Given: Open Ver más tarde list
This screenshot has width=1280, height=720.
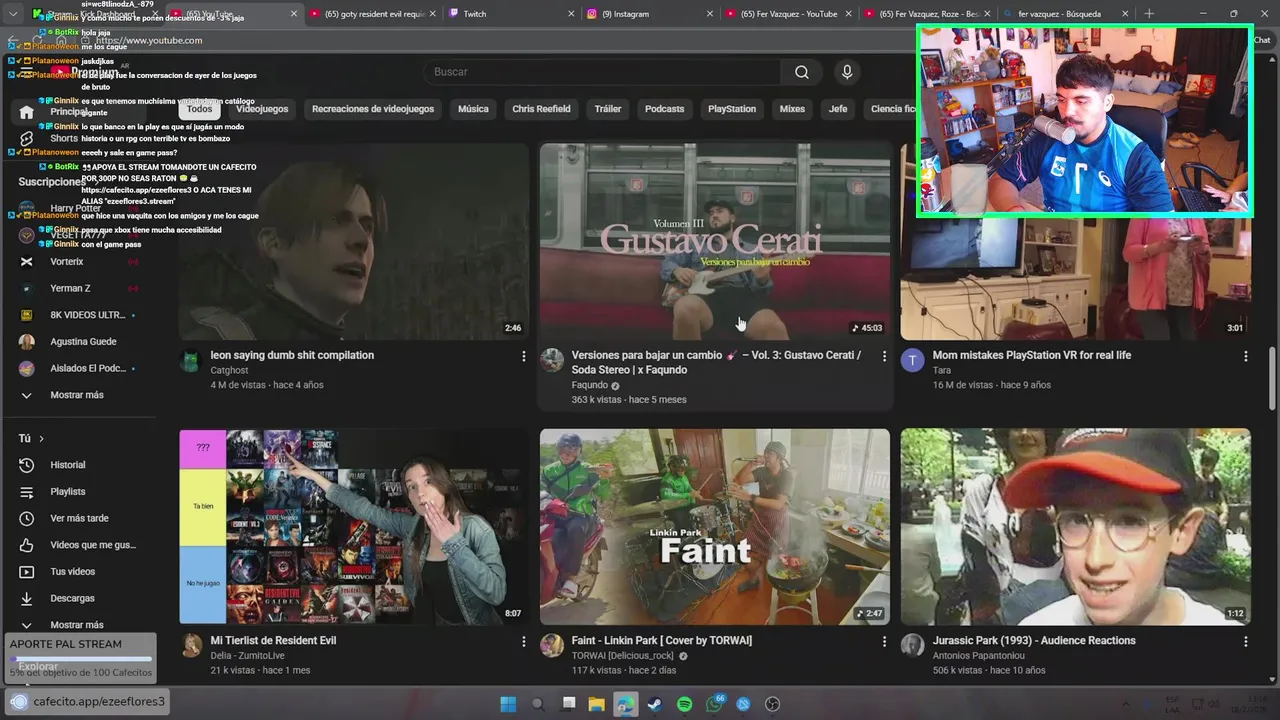Looking at the screenshot, I should (x=79, y=518).
